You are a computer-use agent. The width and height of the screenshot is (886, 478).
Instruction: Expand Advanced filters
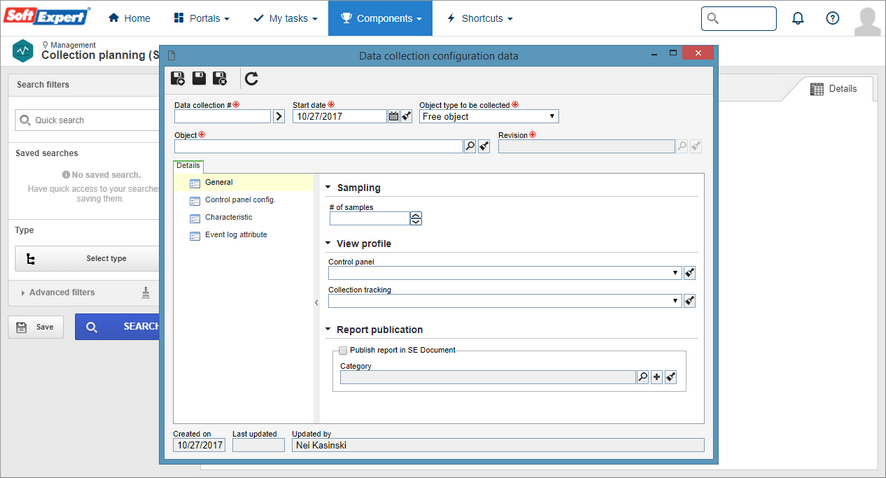click(58, 293)
